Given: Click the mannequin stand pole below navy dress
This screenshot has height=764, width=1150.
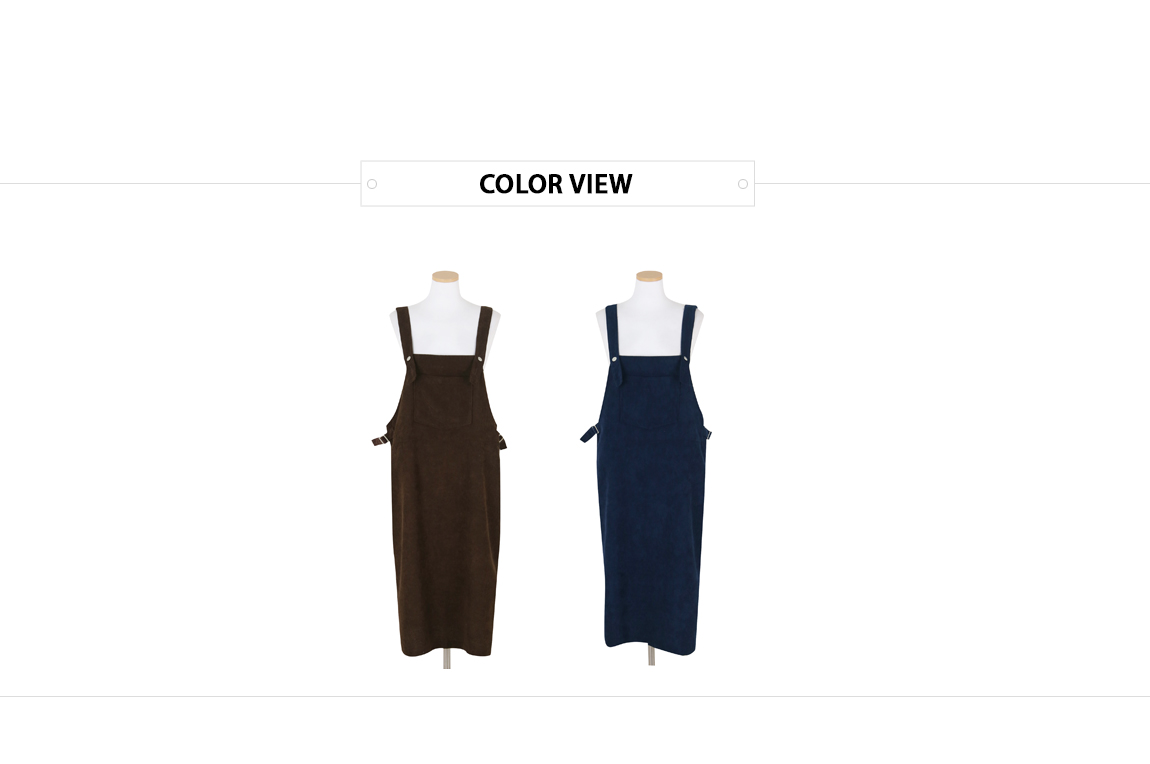Looking at the screenshot, I should point(651,656).
